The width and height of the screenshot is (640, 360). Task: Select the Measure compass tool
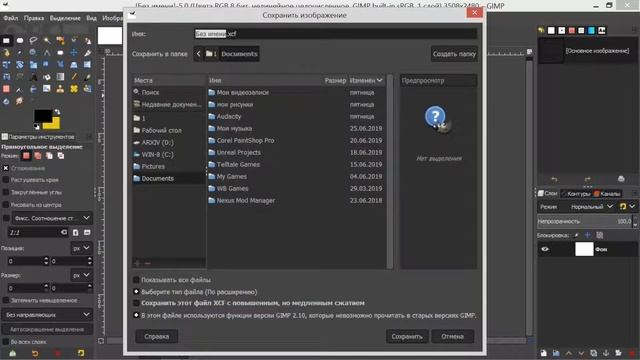coord(47,53)
